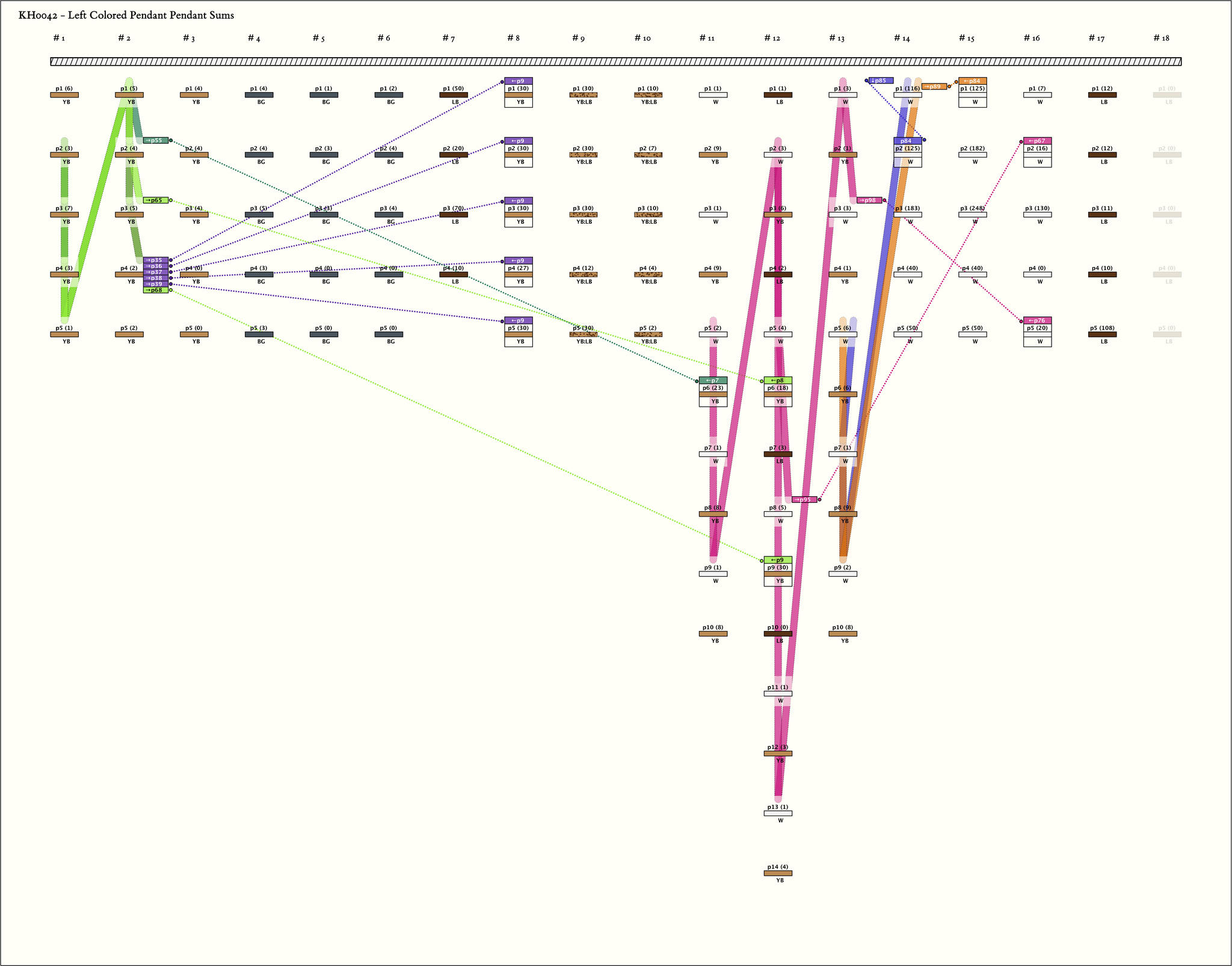
Task: Click the pink →p98 tag
Action: 869,200
